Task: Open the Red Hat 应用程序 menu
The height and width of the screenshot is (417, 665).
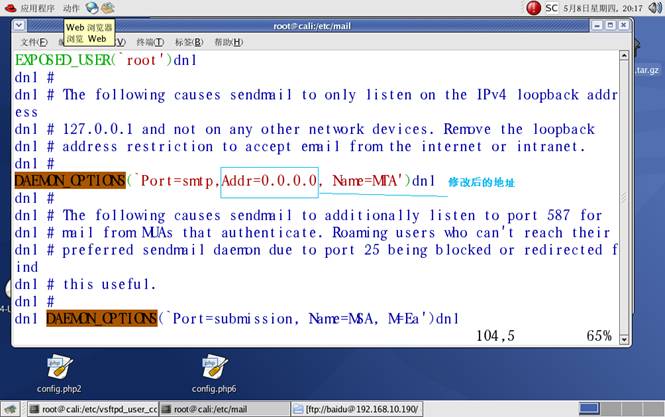Action: coord(30,8)
